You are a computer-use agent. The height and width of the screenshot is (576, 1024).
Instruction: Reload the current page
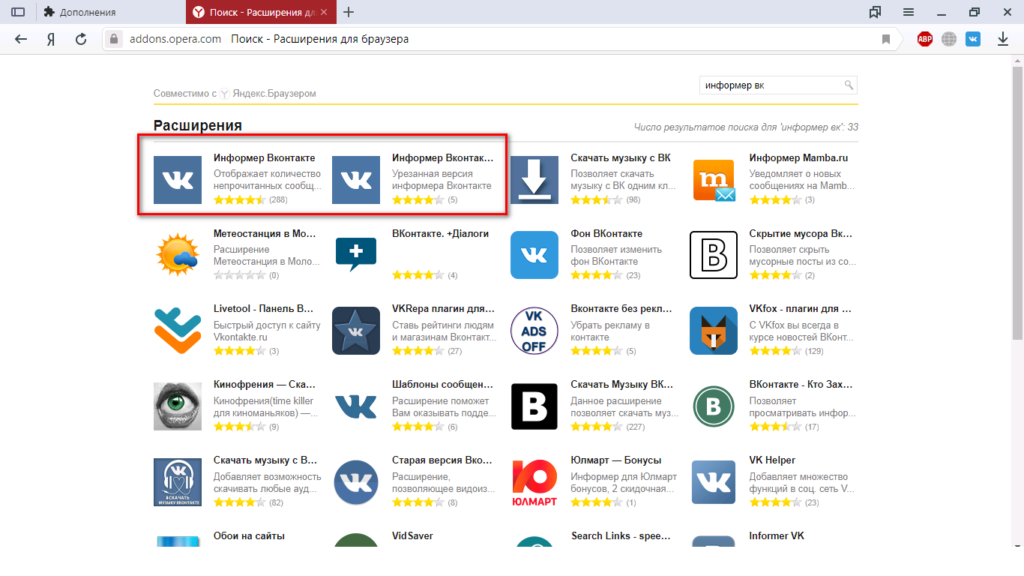click(81, 39)
